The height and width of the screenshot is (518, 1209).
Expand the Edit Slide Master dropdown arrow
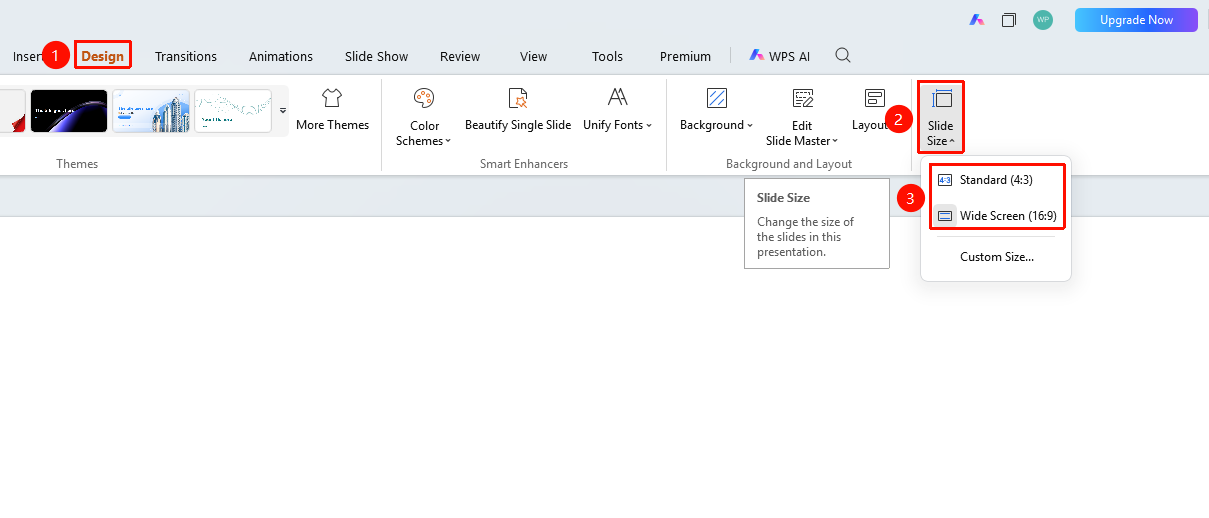pyautogui.click(x=835, y=141)
